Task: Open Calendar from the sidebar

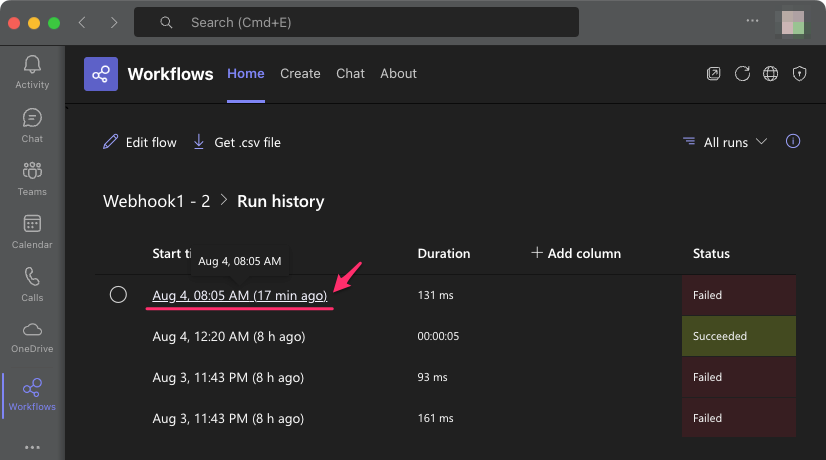Action: pyautogui.click(x=32, y=232)
